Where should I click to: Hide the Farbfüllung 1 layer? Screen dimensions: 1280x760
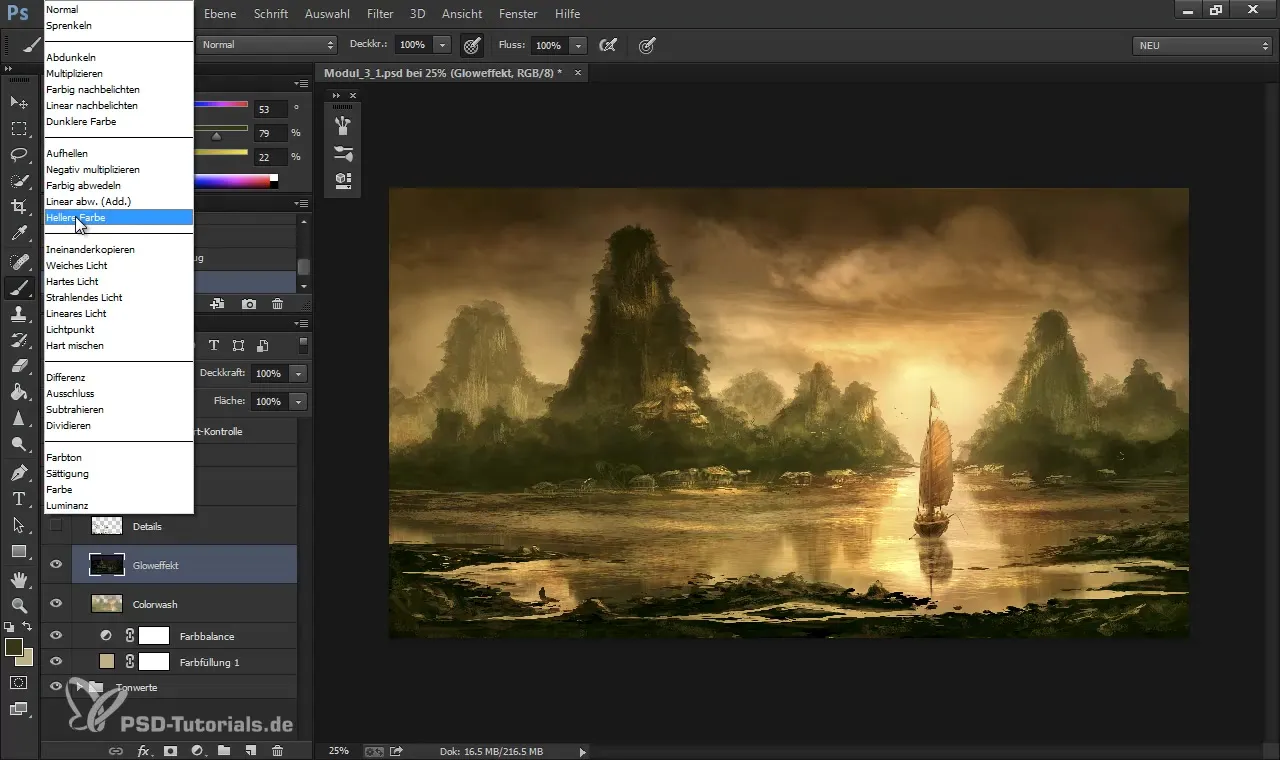(56, 661)
